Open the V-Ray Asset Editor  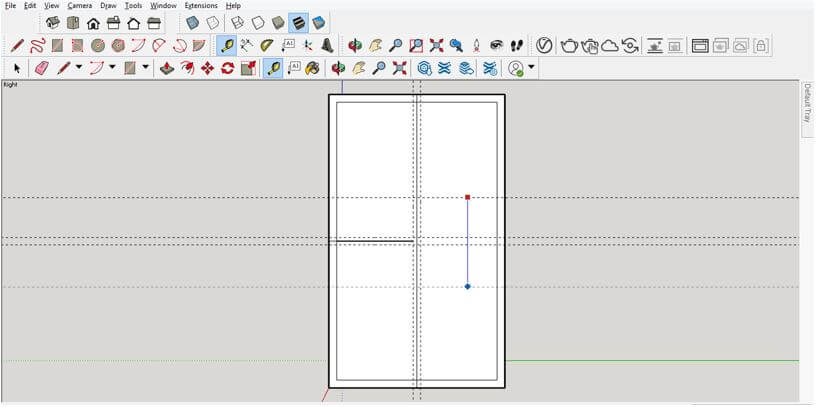pos(544,46)
